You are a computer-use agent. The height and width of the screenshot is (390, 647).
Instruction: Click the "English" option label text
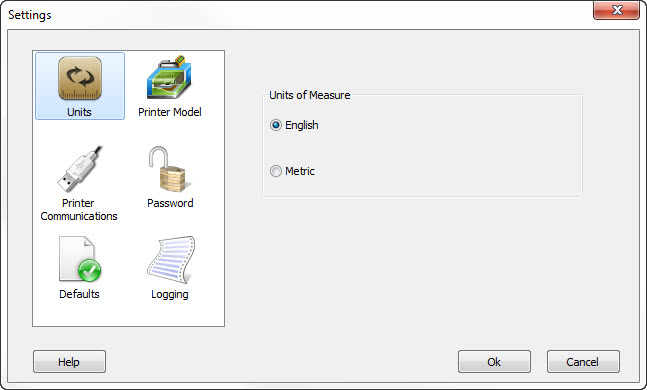pos(302,125)
